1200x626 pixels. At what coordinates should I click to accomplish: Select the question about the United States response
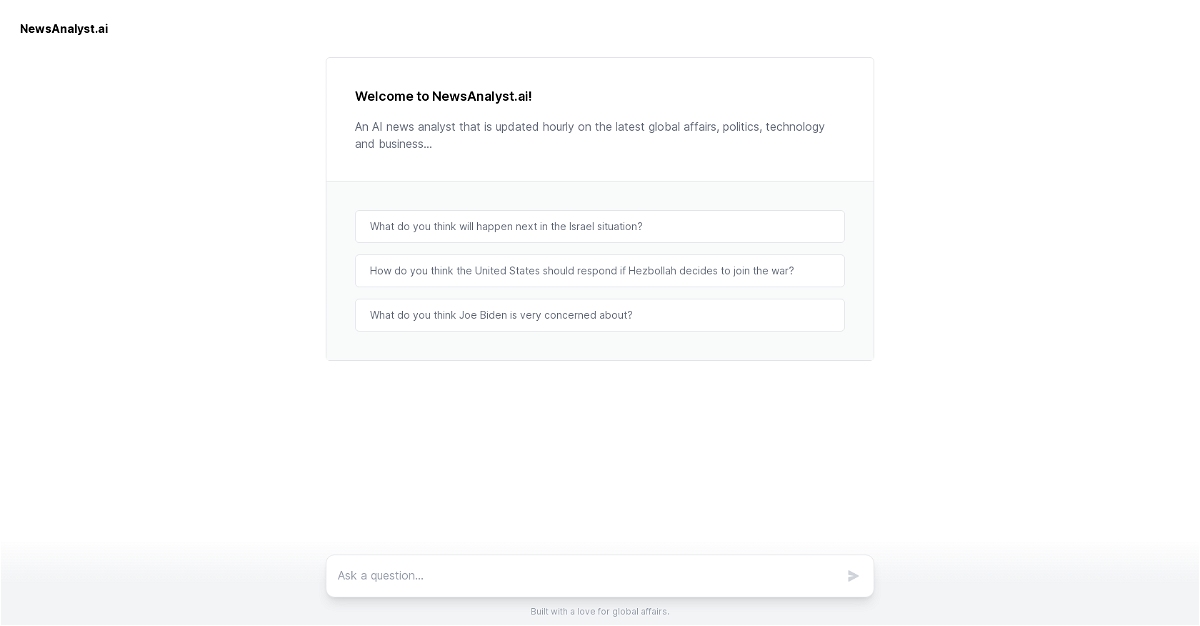581,271
